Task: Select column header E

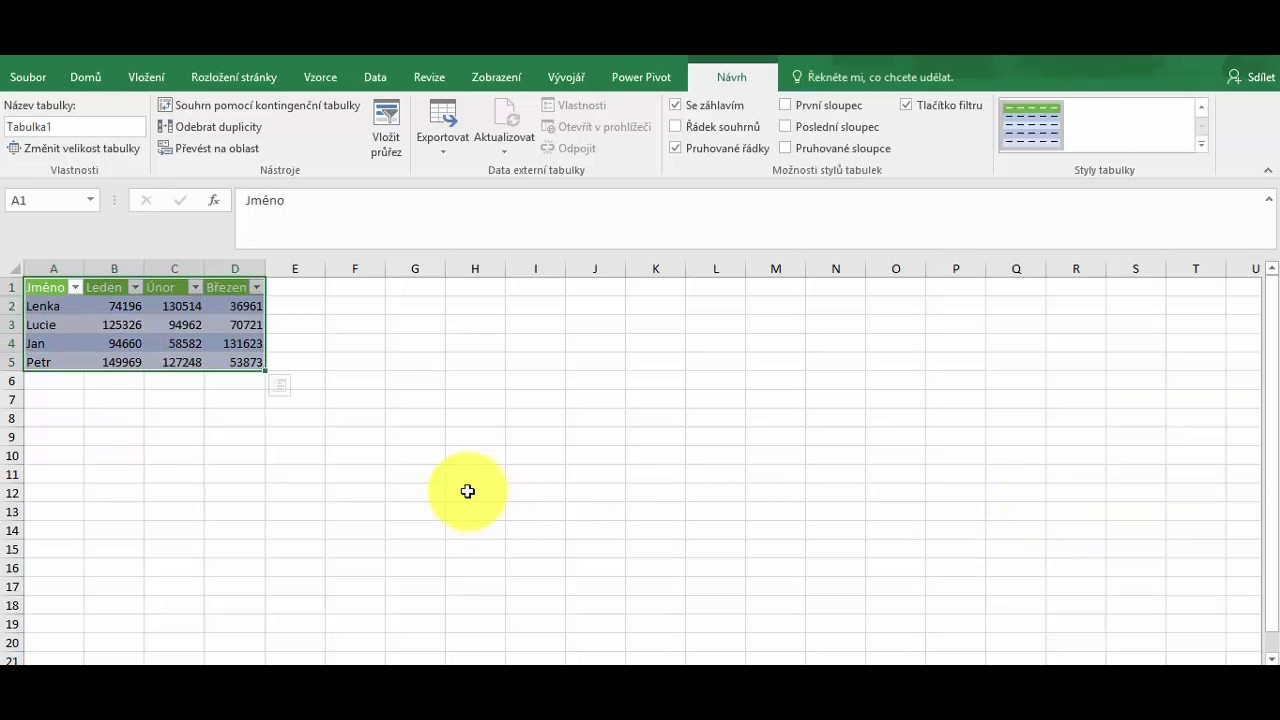Action: tap(295, 269)
